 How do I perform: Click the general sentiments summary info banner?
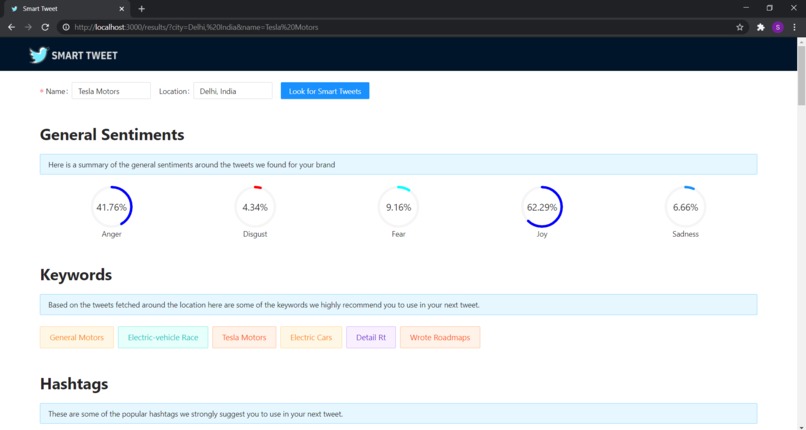pyautogui.click(x=398, y=164)
